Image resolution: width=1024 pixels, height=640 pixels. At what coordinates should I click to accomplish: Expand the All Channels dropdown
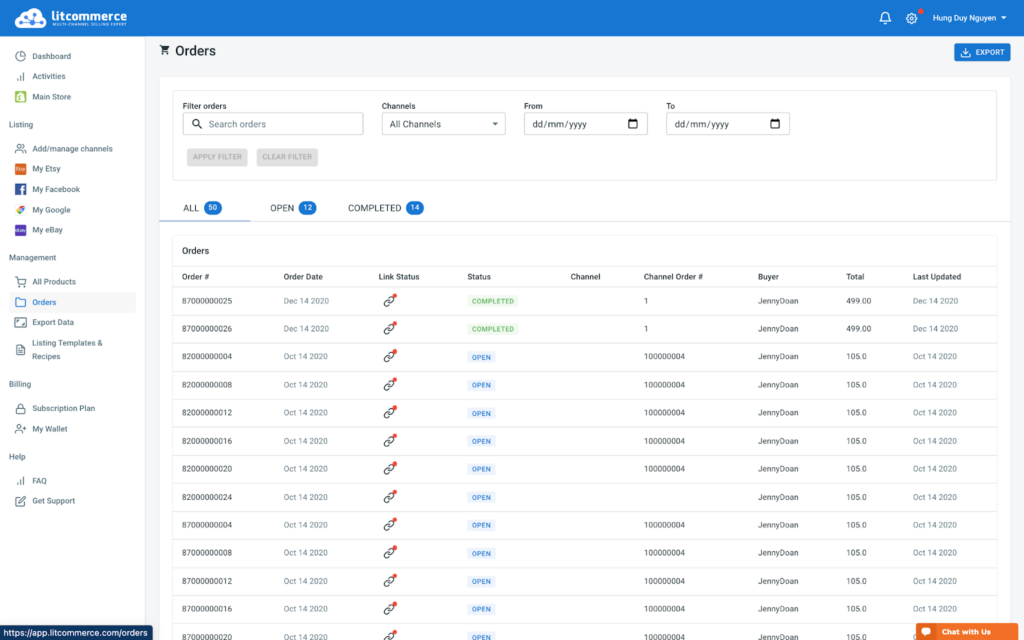(443, 124)
